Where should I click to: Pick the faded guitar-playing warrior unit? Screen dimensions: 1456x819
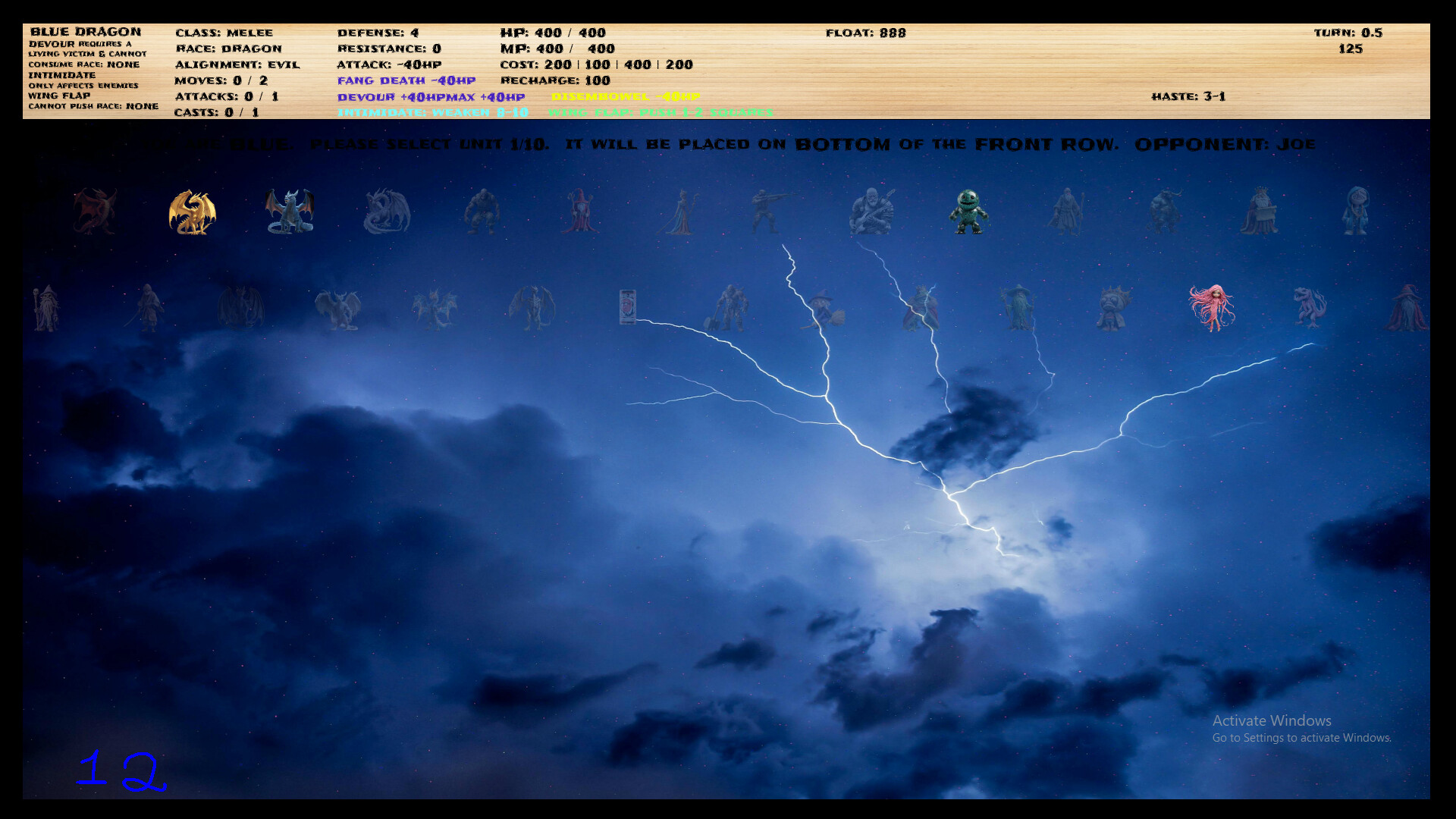click(872, 211)
